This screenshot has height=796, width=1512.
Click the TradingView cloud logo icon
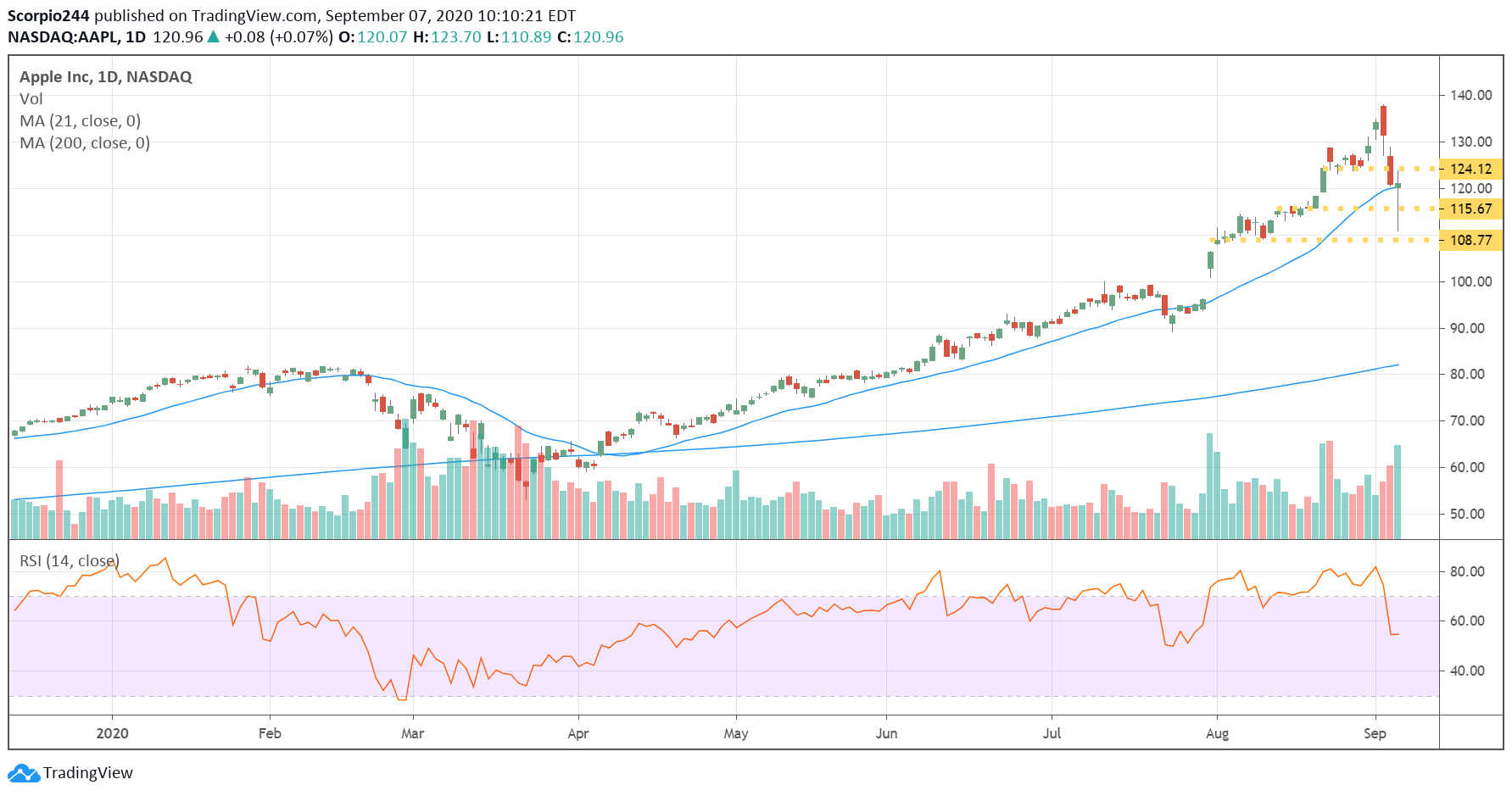tap(23, 773)
